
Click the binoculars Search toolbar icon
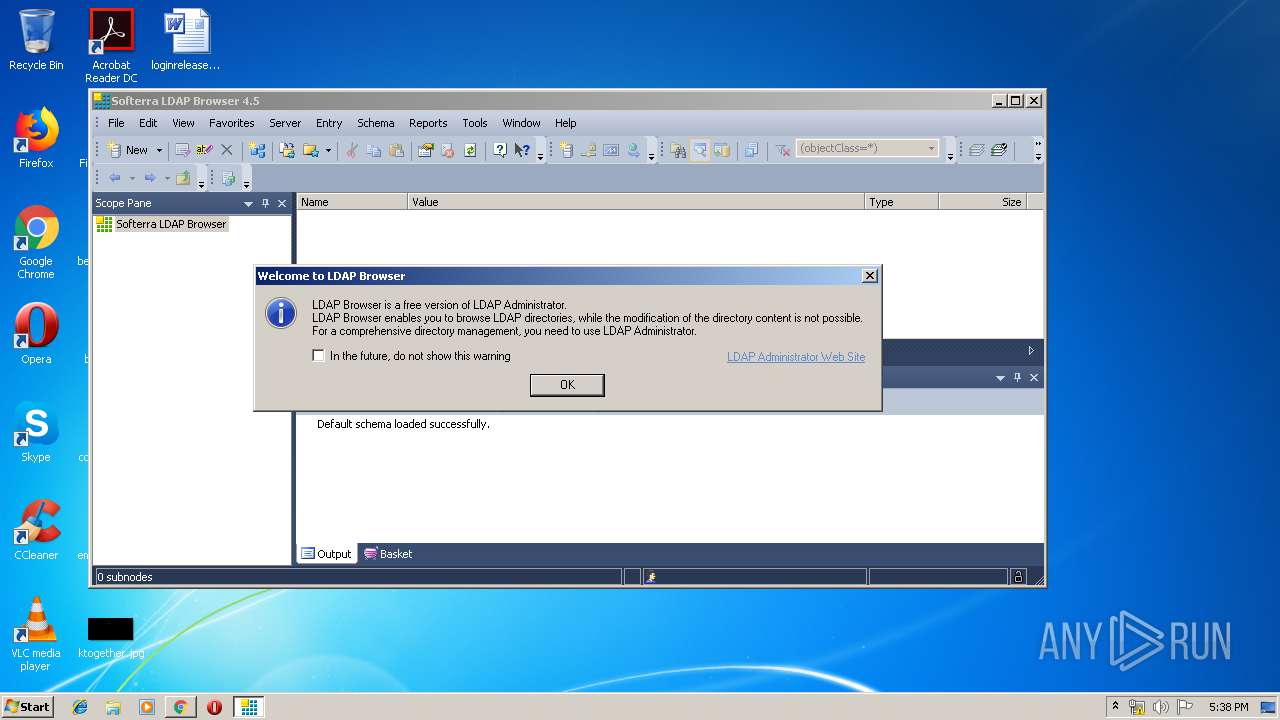click(678, 150)
